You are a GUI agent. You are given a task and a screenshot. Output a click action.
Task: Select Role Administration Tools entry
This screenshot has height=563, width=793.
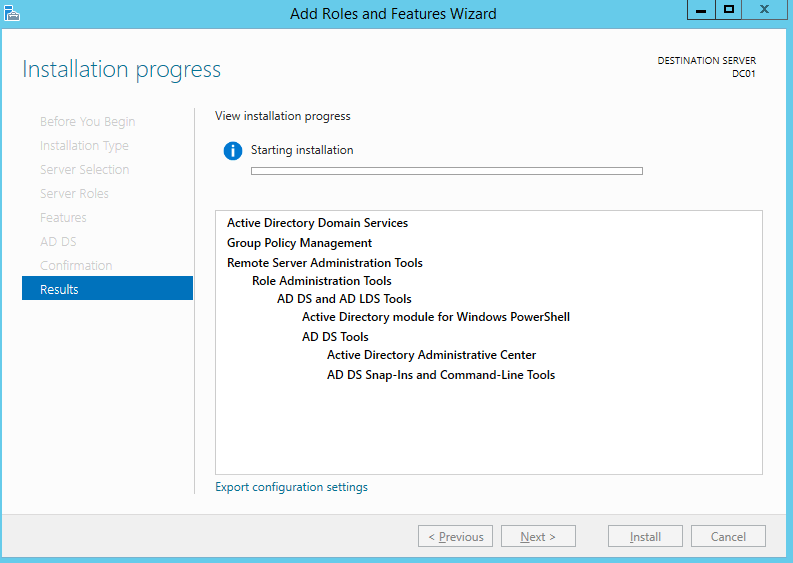[322, 281]
